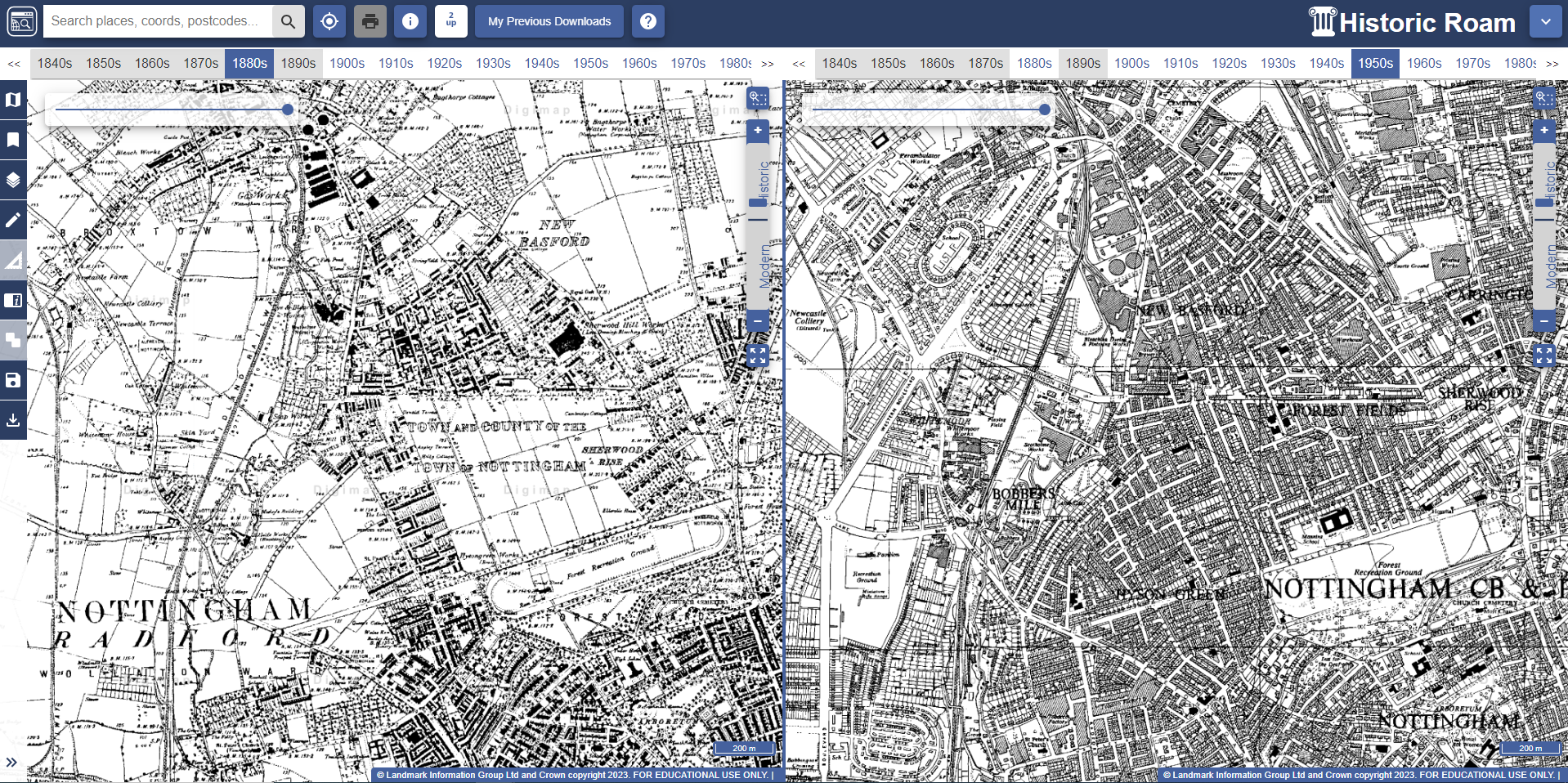Adjust the left map opacity slider handle
Image resolution: width=1568 pixels, height=783 pixels.
(288, 110)
